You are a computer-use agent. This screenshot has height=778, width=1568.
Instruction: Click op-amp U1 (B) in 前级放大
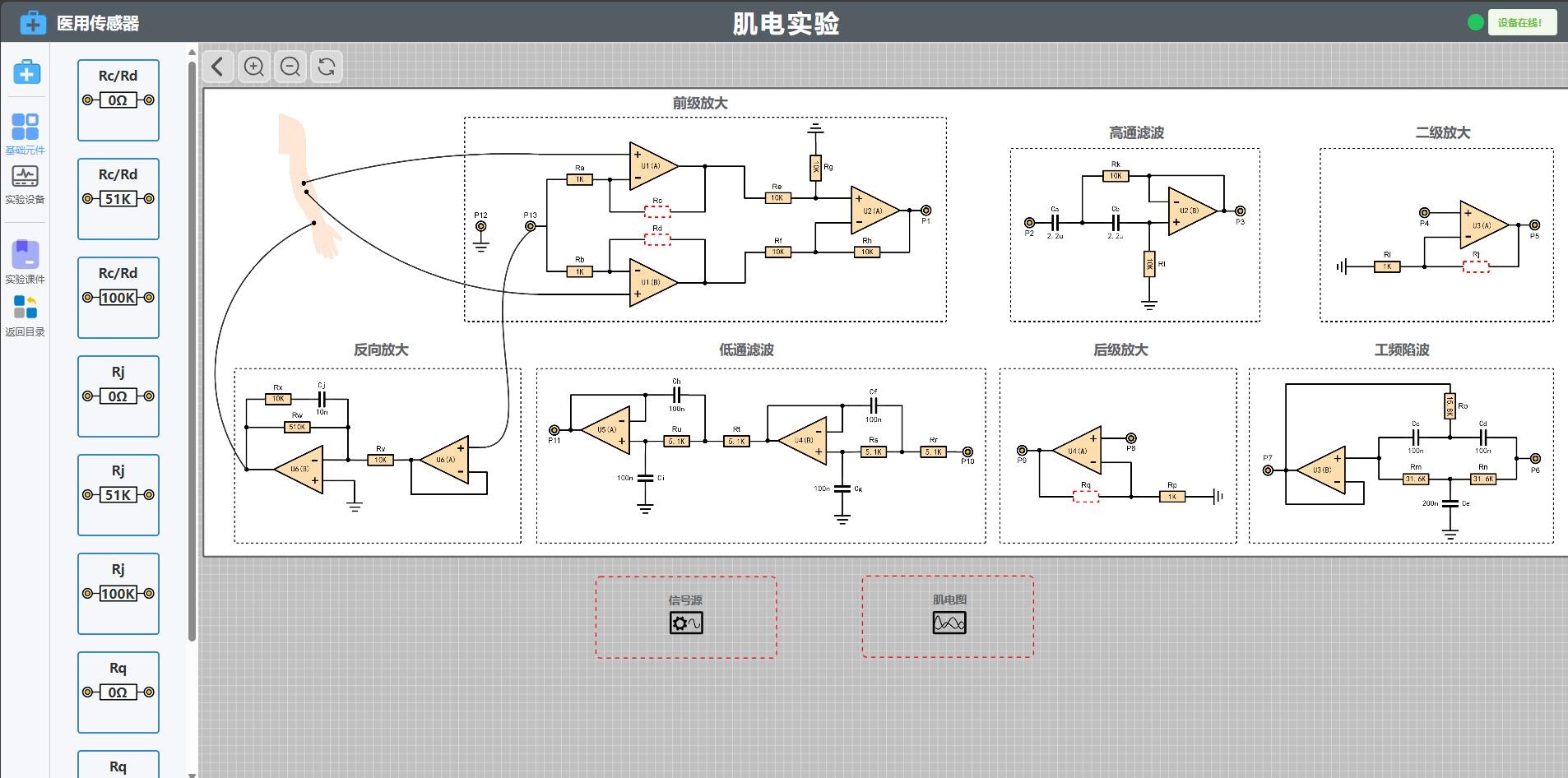point(652,283)
